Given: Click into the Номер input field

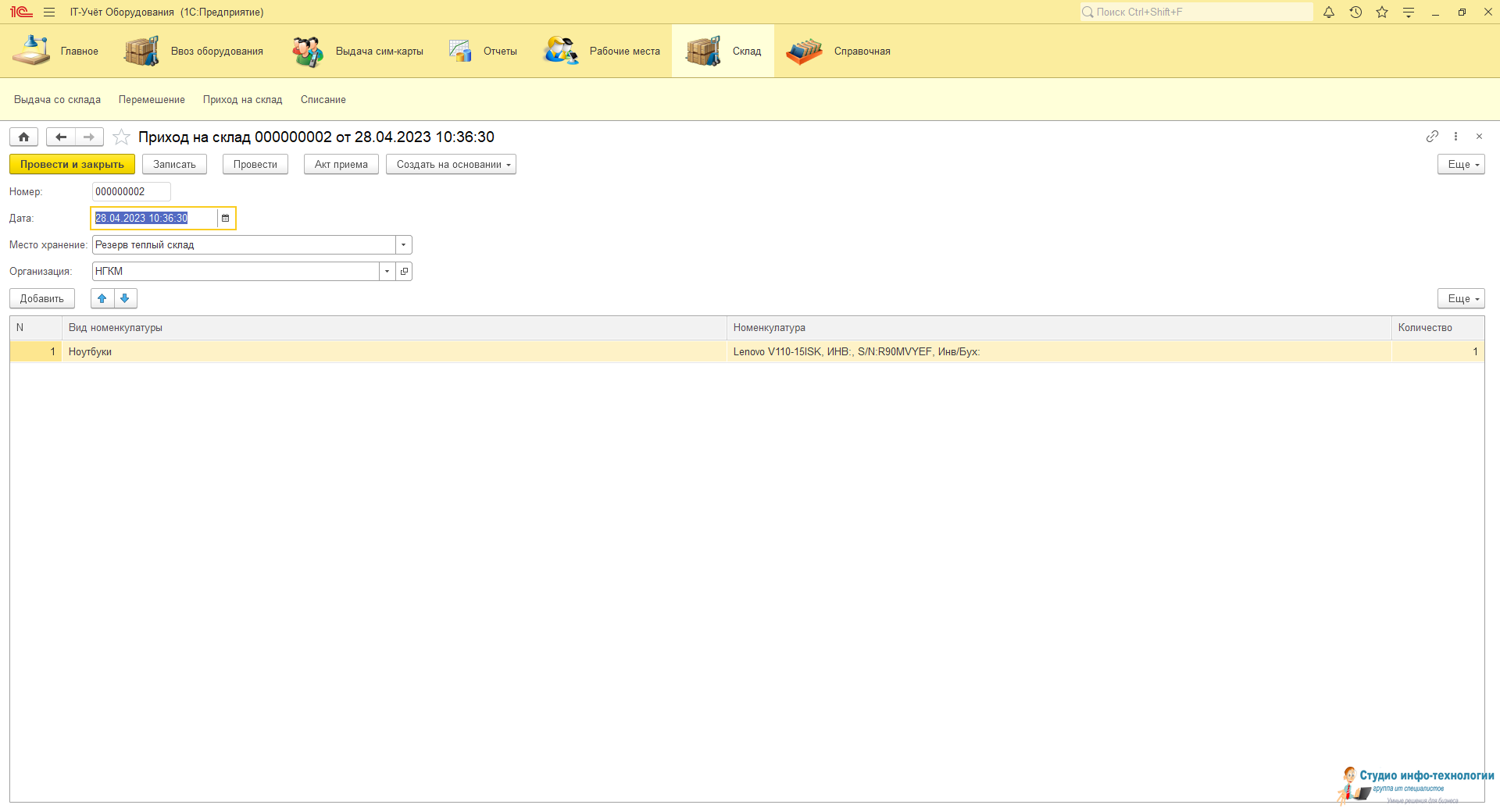Looking at the screenshot, I should [130, 192].
